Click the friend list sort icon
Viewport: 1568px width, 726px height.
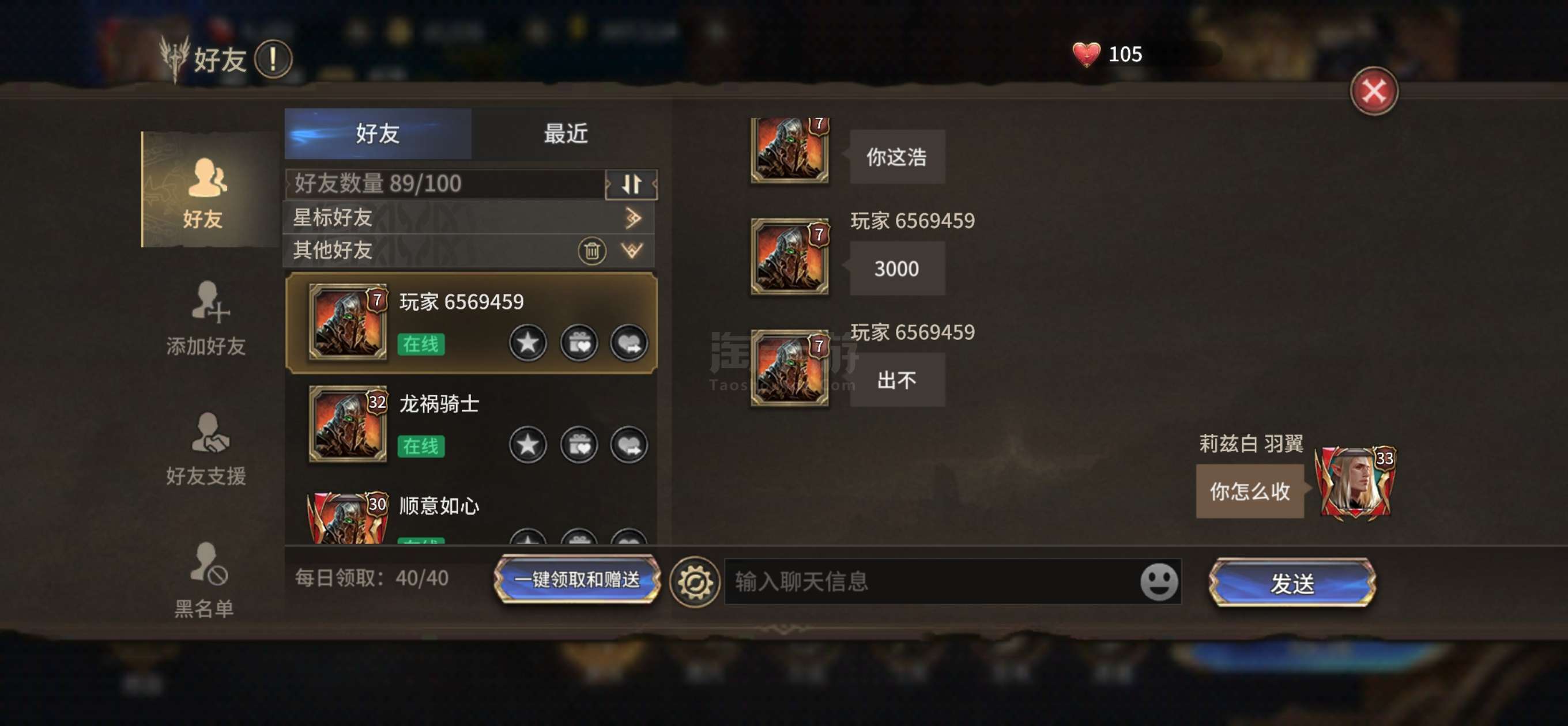pos(631,184)
